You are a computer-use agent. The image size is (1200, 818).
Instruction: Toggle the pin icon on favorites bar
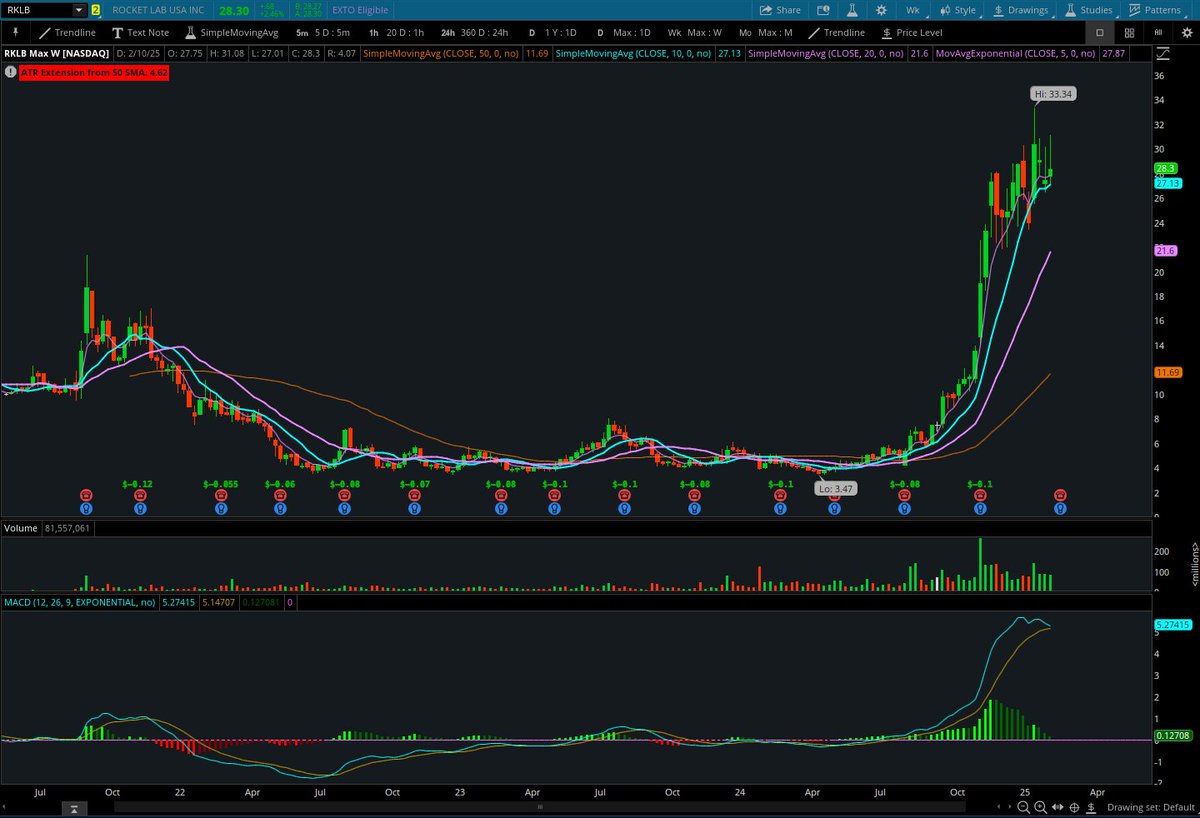(x=15, y=32)
